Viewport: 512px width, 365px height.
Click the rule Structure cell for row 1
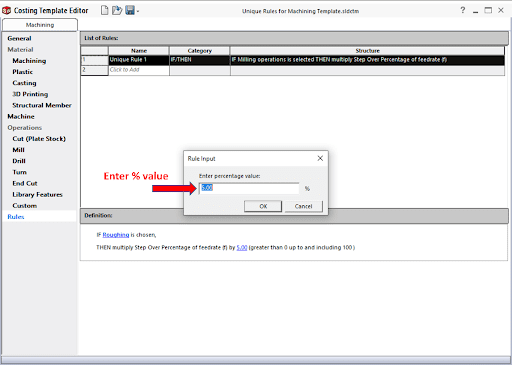tap(367, 60)
